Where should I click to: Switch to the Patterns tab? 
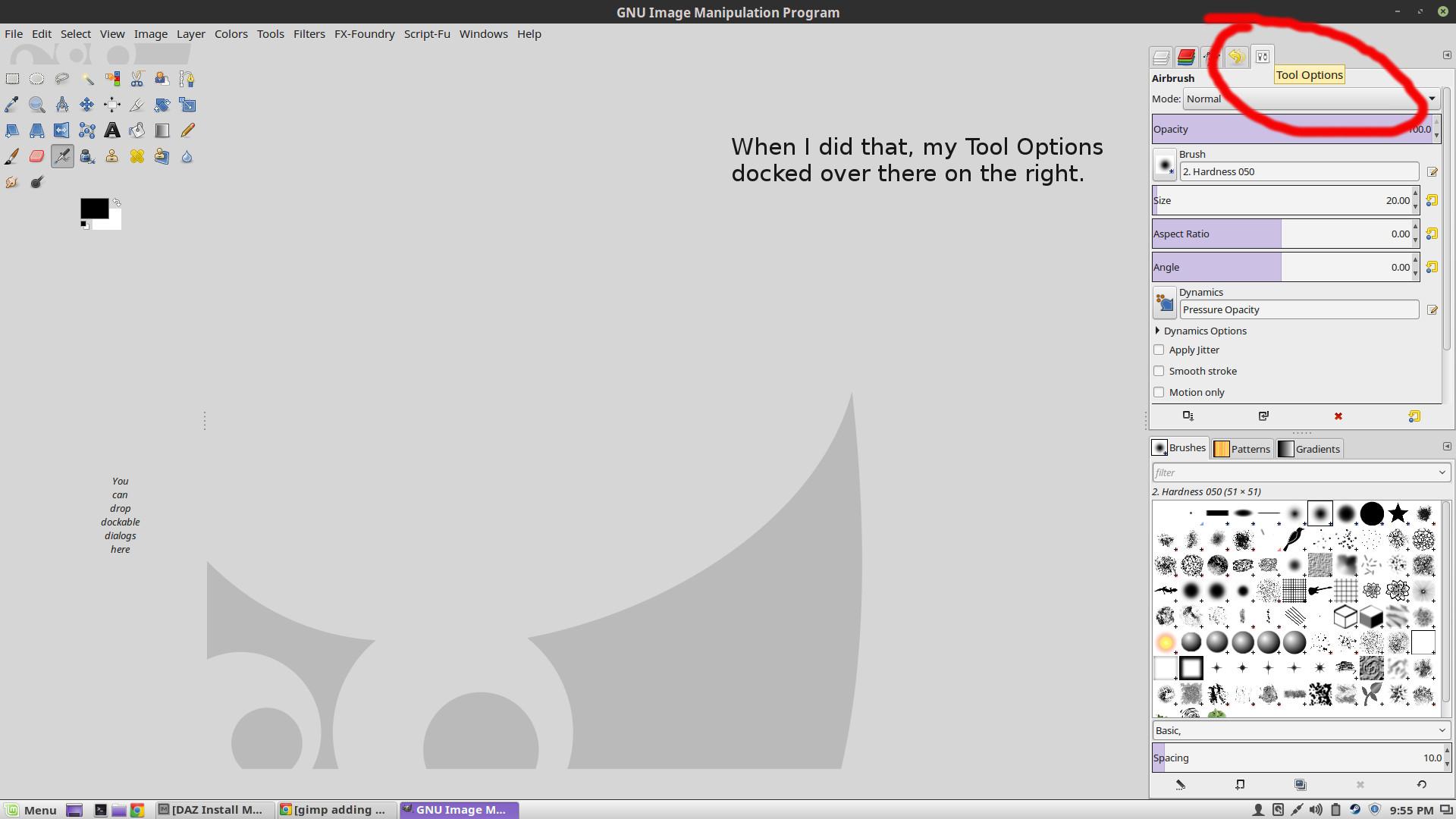1242,449
